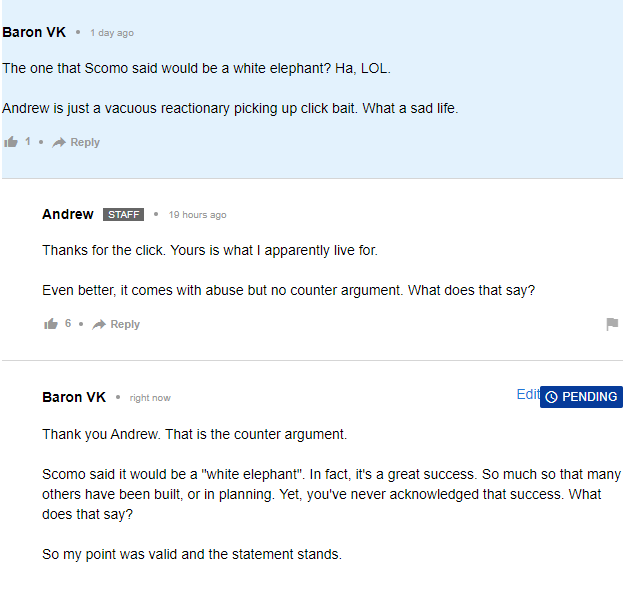Click the like count of 6
Image resolution: width=639 pixels, height=595 pixels.
[68, 324]
